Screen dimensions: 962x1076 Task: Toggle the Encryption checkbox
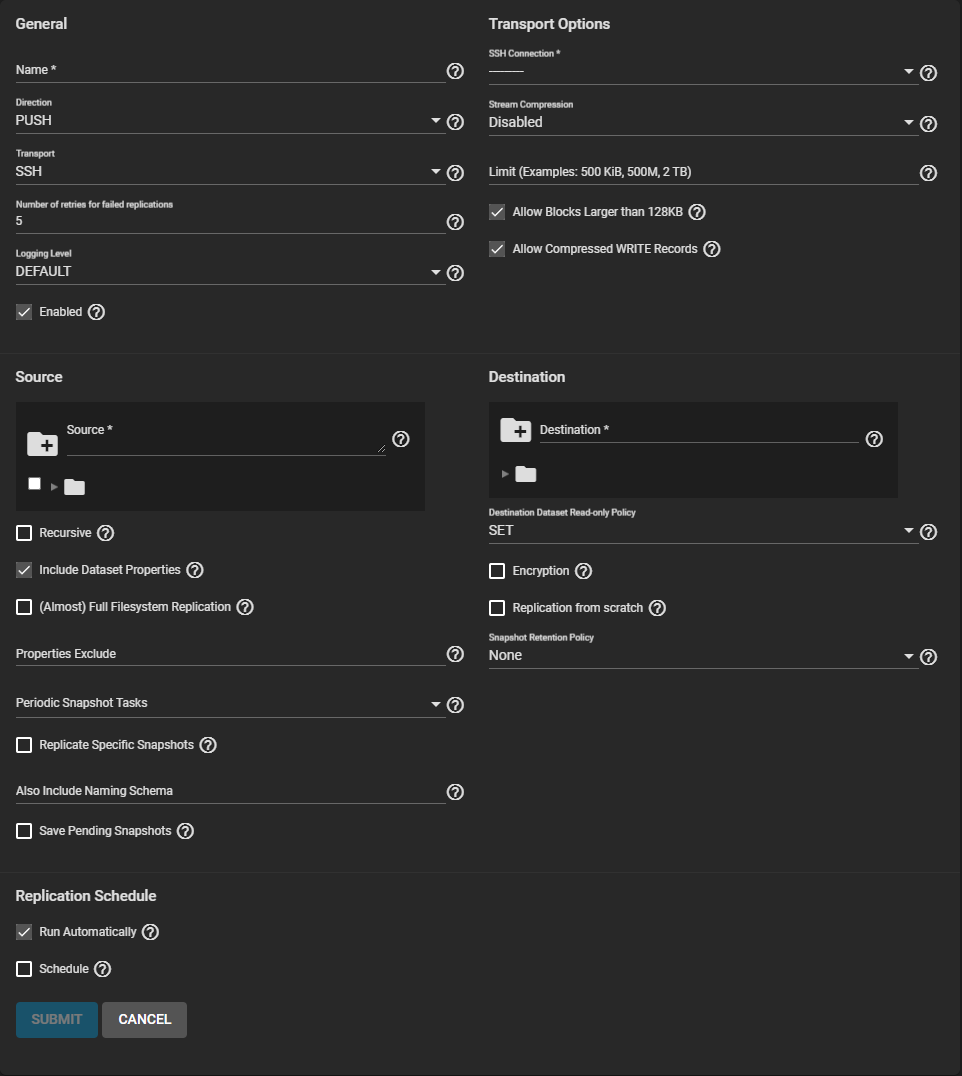[x=497, y=571]
